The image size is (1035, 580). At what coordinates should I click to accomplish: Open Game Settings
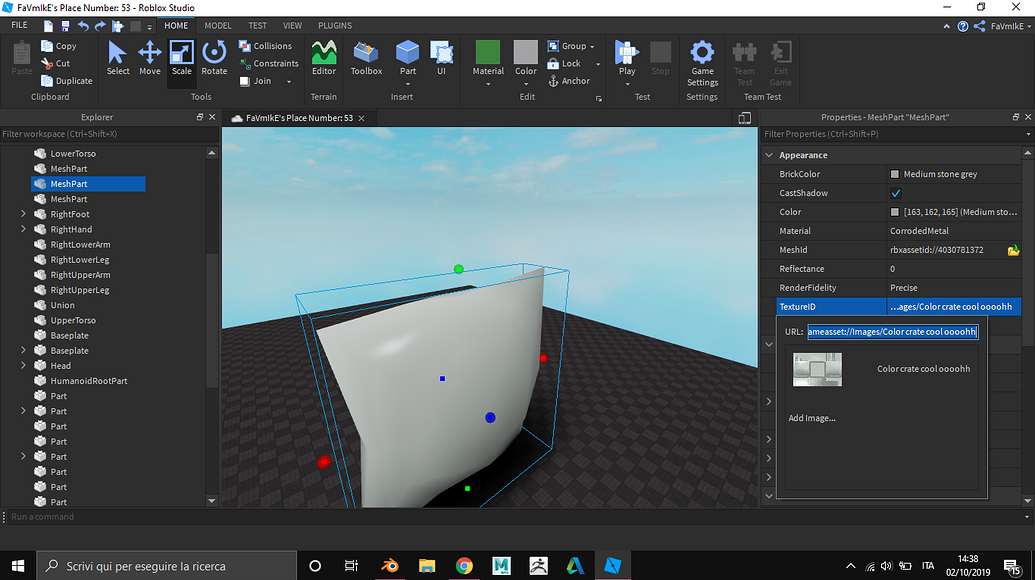click(702, 63)
